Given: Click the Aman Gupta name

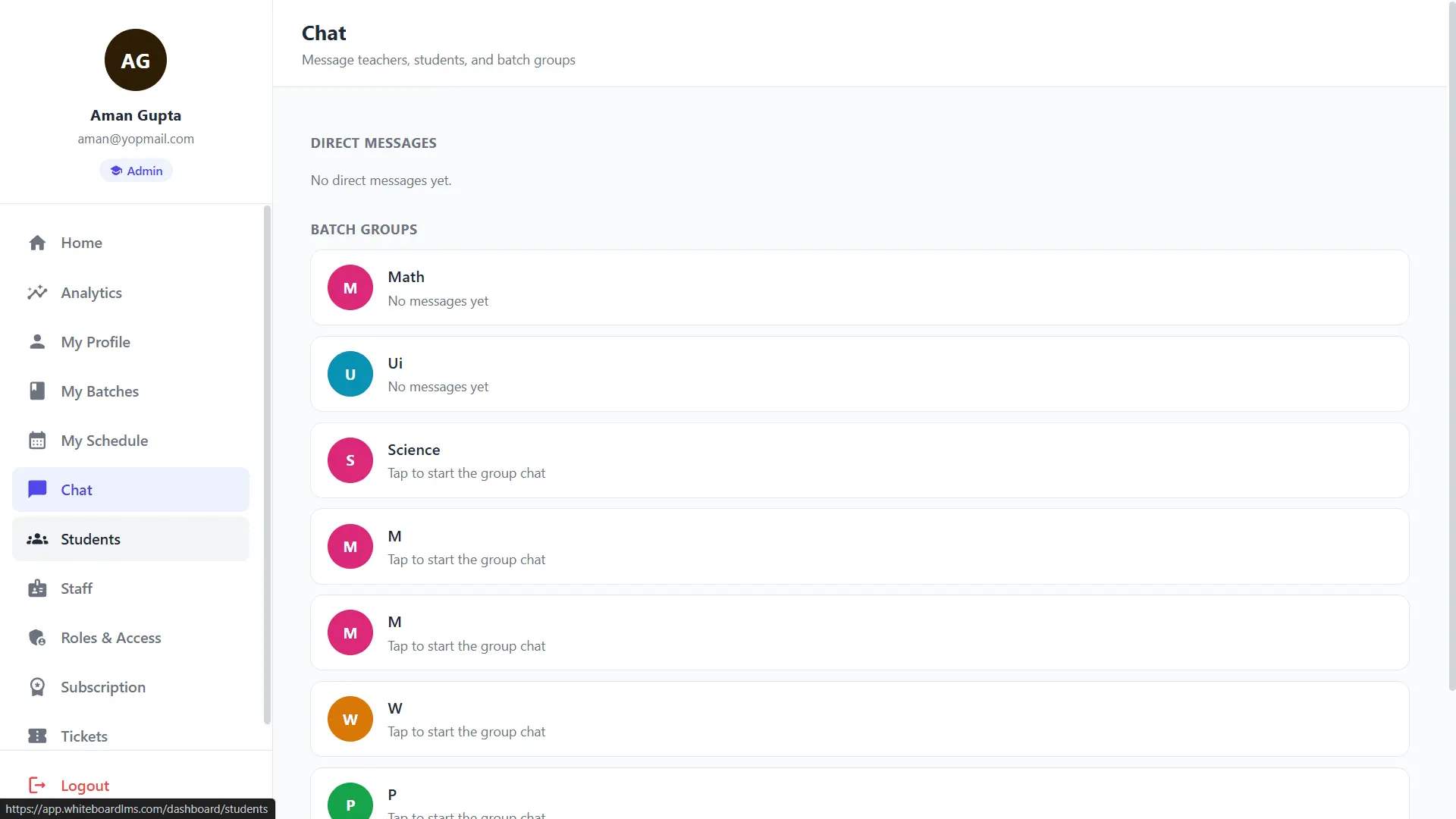Looking at the screenshot, I should click(x=136, y=115).
